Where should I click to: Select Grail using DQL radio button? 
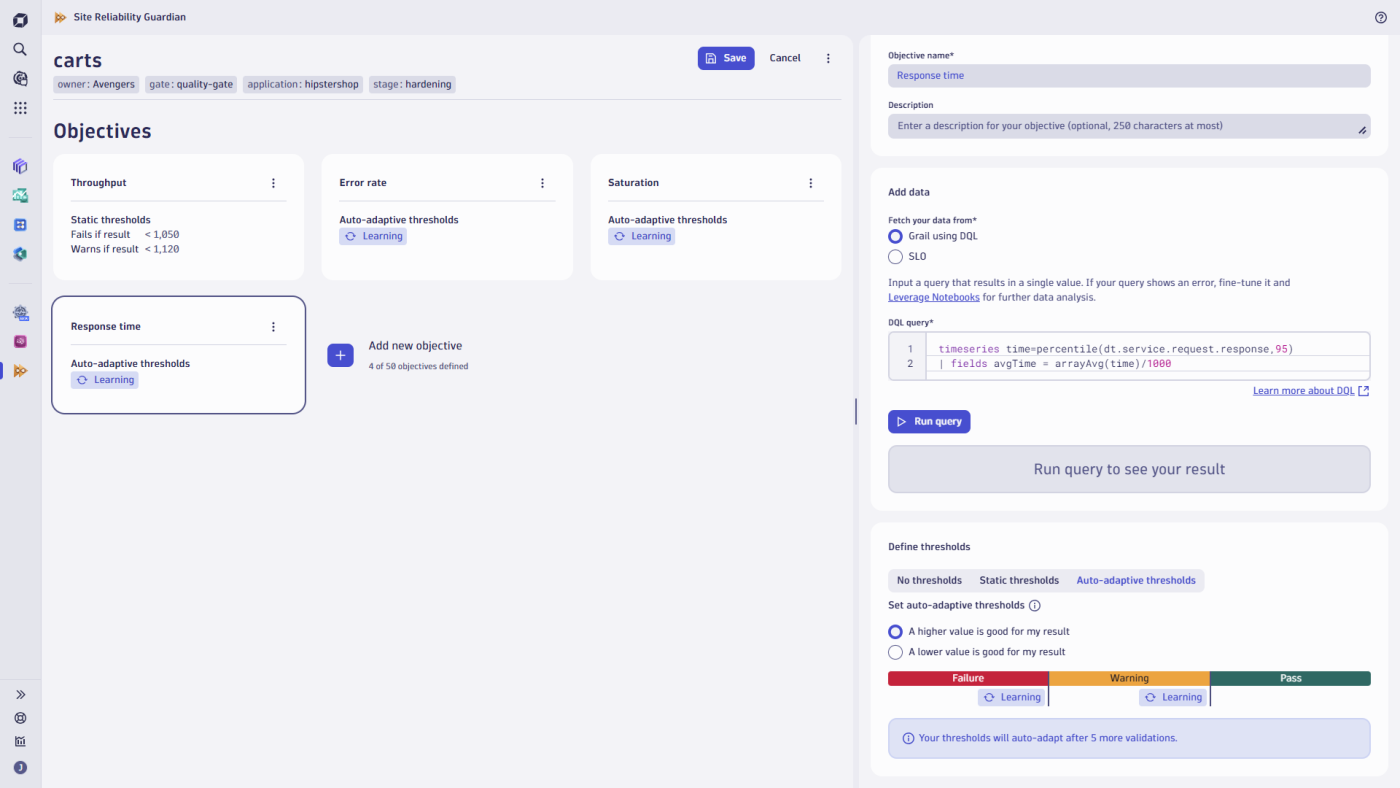[x=895, y=236]
